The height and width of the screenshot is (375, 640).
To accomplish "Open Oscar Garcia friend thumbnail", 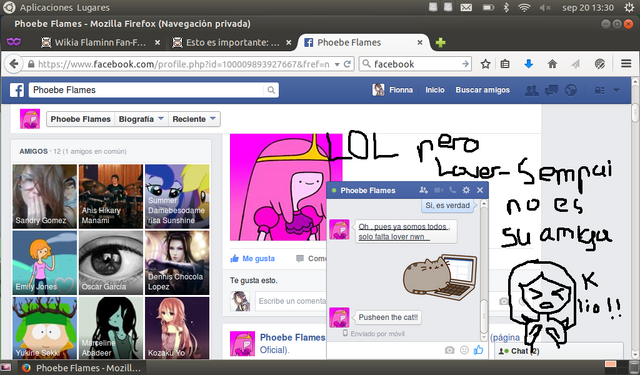I will click(111, 263).
